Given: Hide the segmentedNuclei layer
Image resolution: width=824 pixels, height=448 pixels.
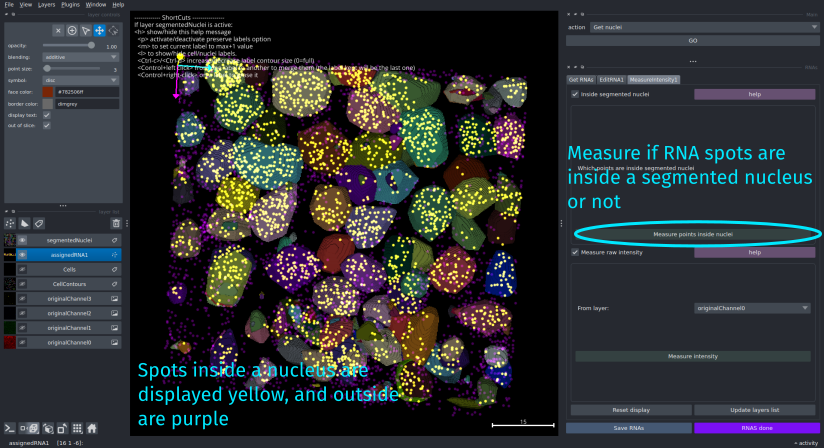Looking at the screenshot, I should click(x=23, y=241).
